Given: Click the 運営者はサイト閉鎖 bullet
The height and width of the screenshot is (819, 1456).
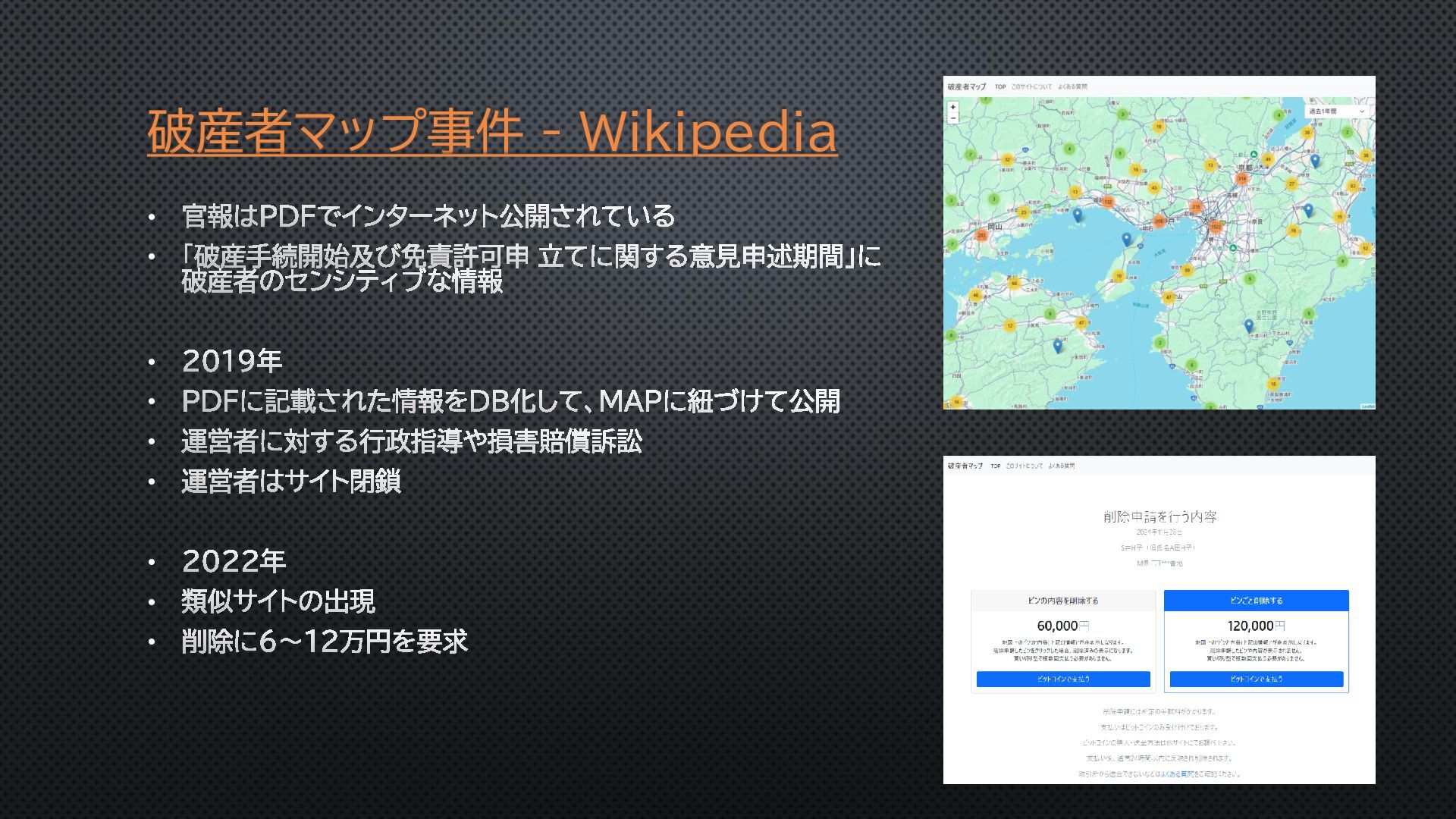Looking at the screenshot, I should pyautogui.click(x=291, y=481).
